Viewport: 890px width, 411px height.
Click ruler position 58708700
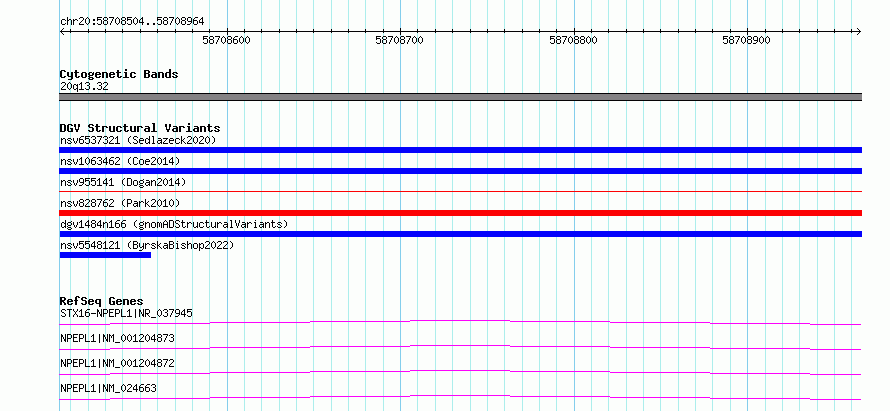(400, 41)
